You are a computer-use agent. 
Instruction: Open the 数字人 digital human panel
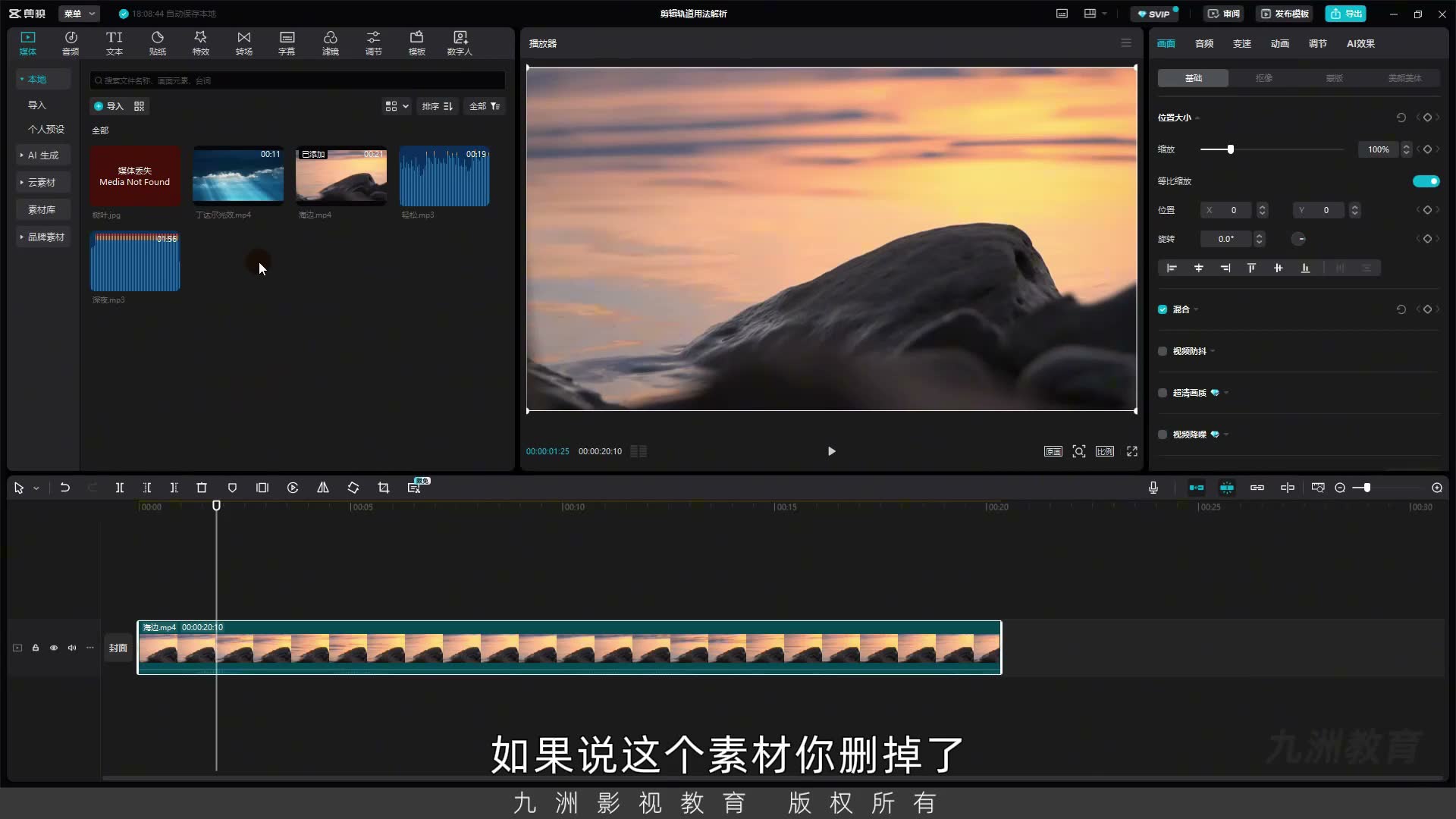pyautogui.click(x=460, y=43)
